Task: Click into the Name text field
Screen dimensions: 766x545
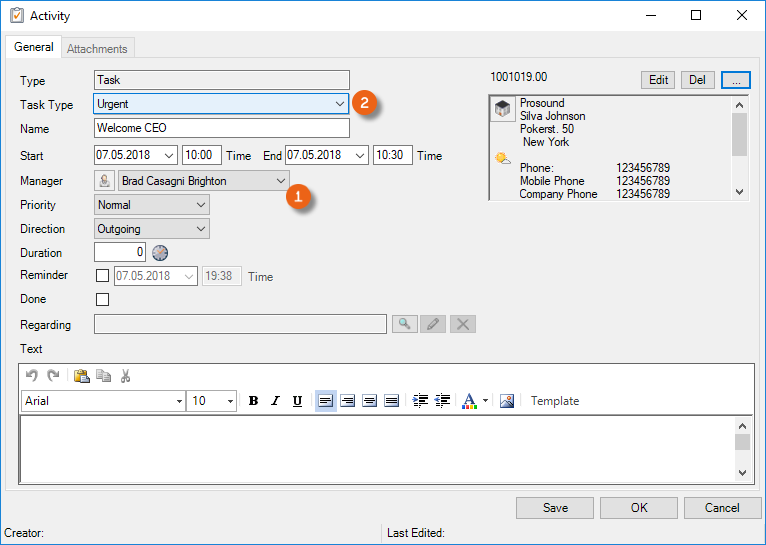Action: coord(222,128)
